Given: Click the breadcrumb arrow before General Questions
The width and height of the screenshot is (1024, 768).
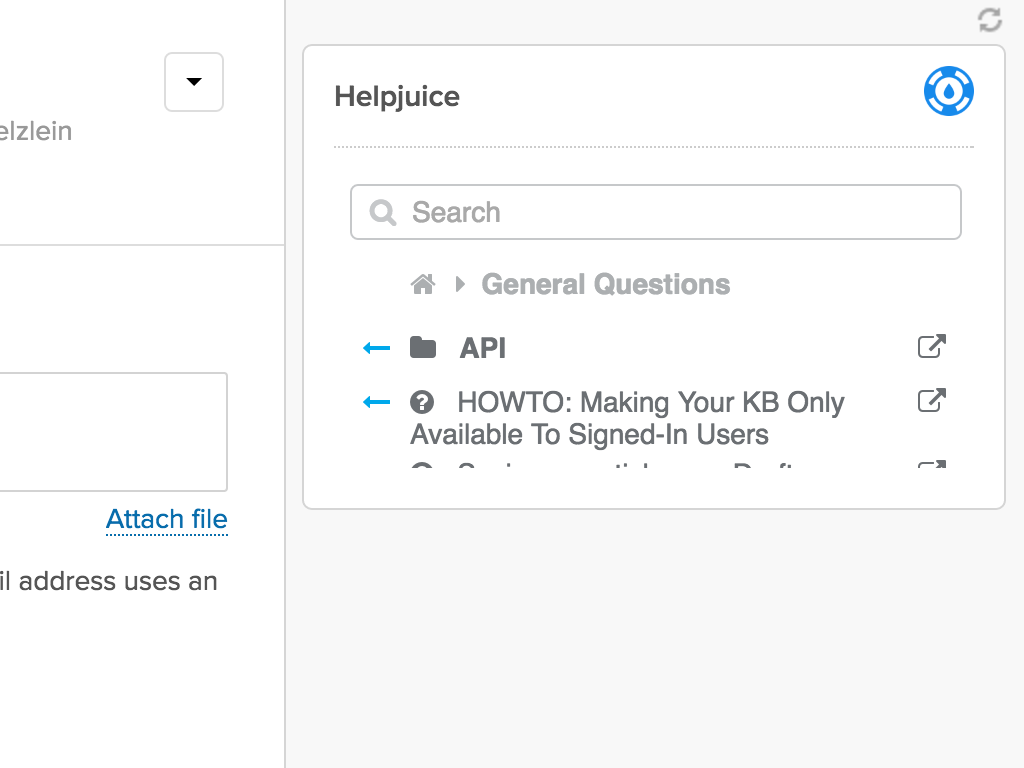Looking at the screenshot, I should tap(460, 285).
